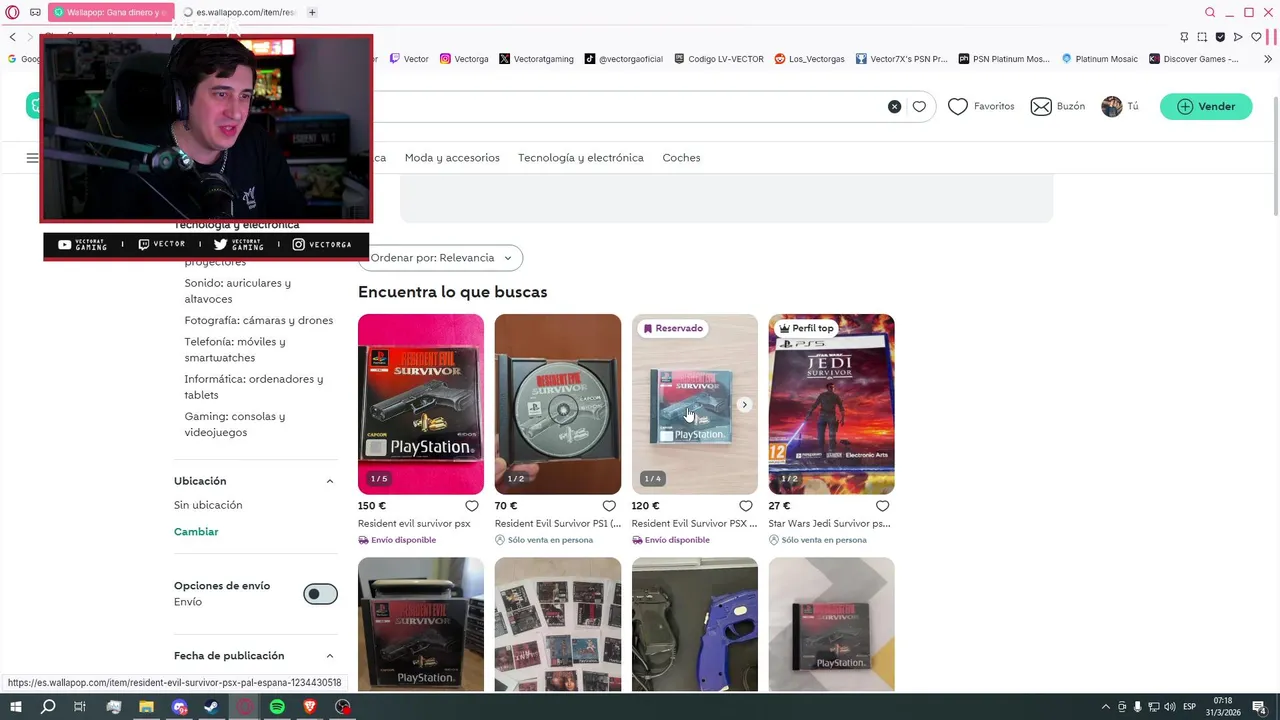Go back with browser back arrow

tap(12, 37)
